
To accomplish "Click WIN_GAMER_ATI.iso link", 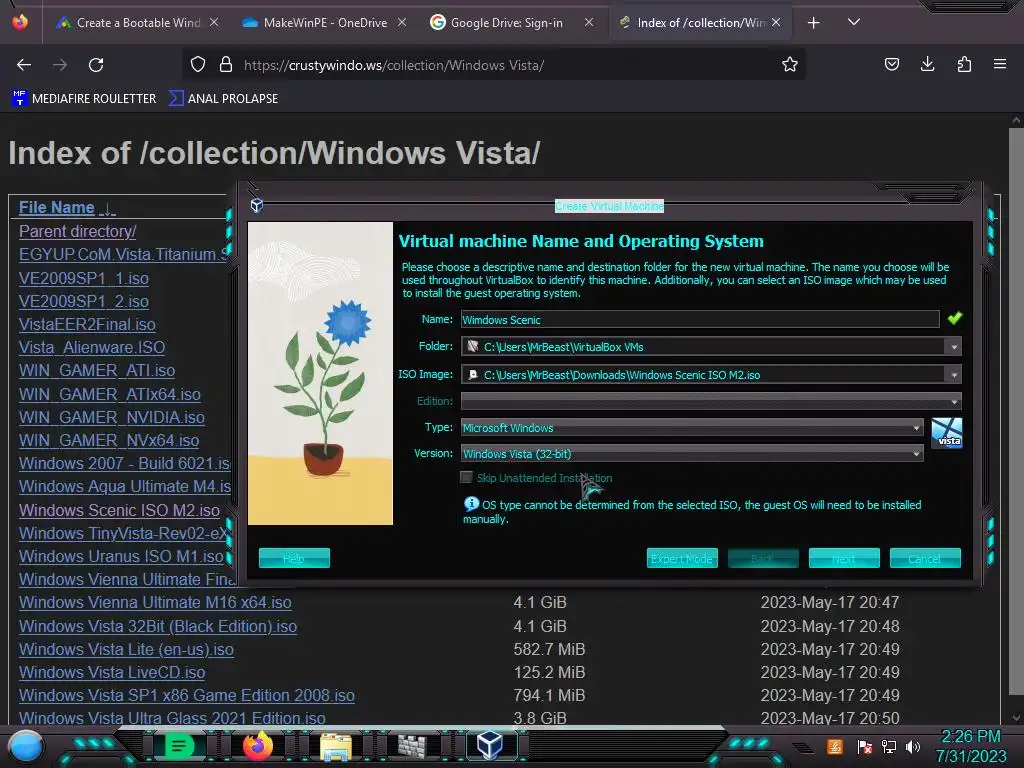I will (97, 370).
